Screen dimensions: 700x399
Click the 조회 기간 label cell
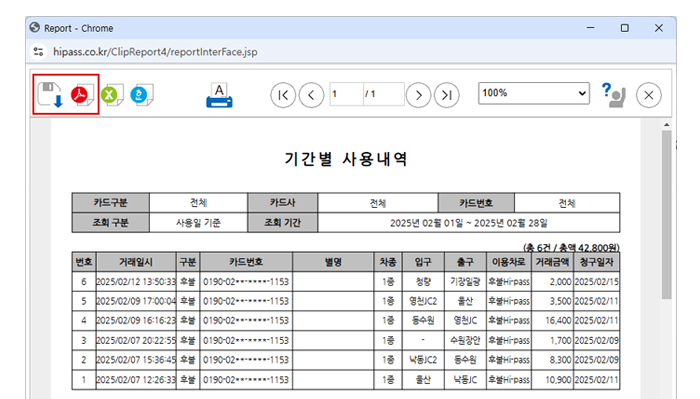click(x=283, y=222)
